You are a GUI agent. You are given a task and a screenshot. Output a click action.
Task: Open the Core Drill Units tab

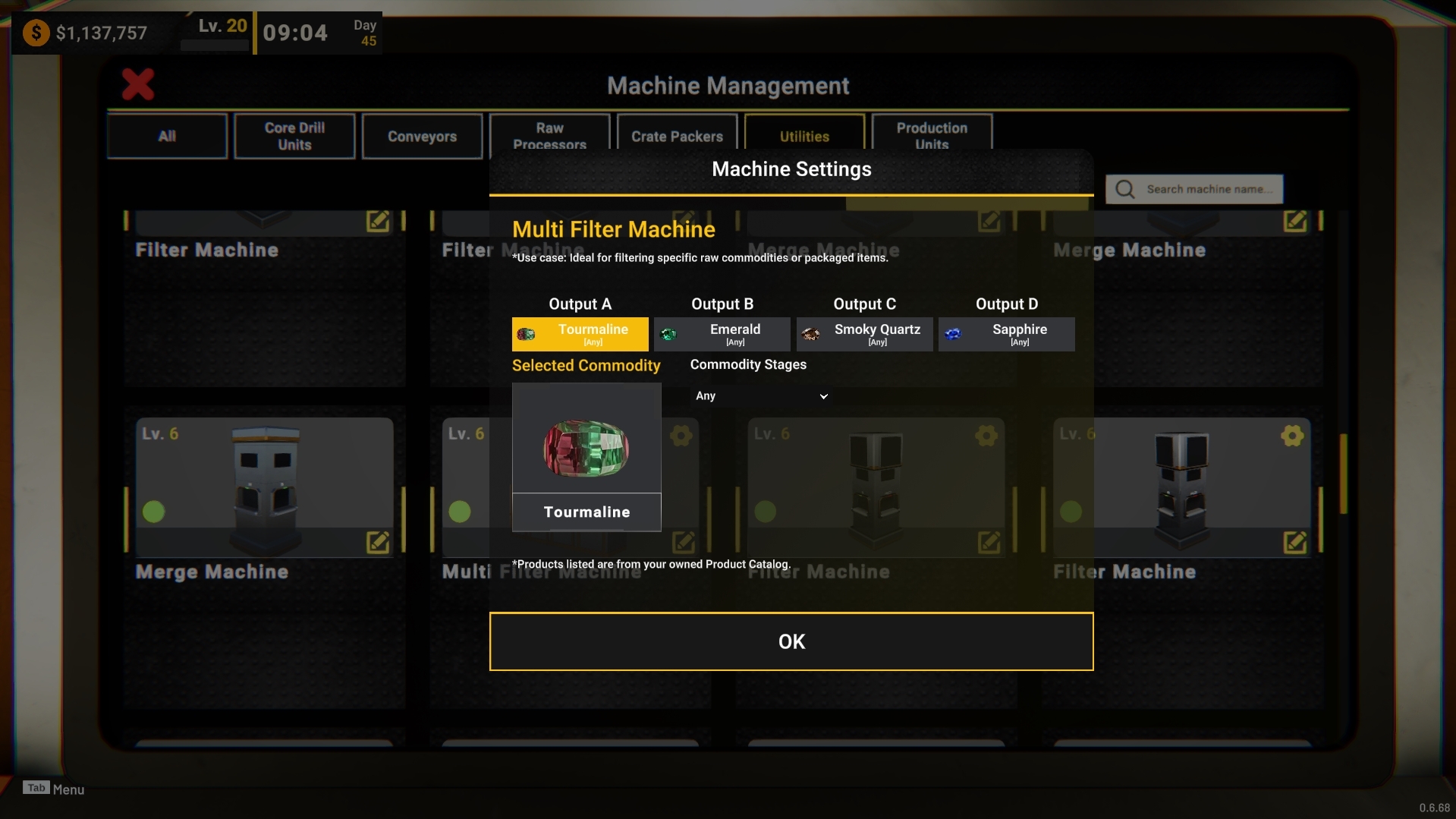point(294,137)
